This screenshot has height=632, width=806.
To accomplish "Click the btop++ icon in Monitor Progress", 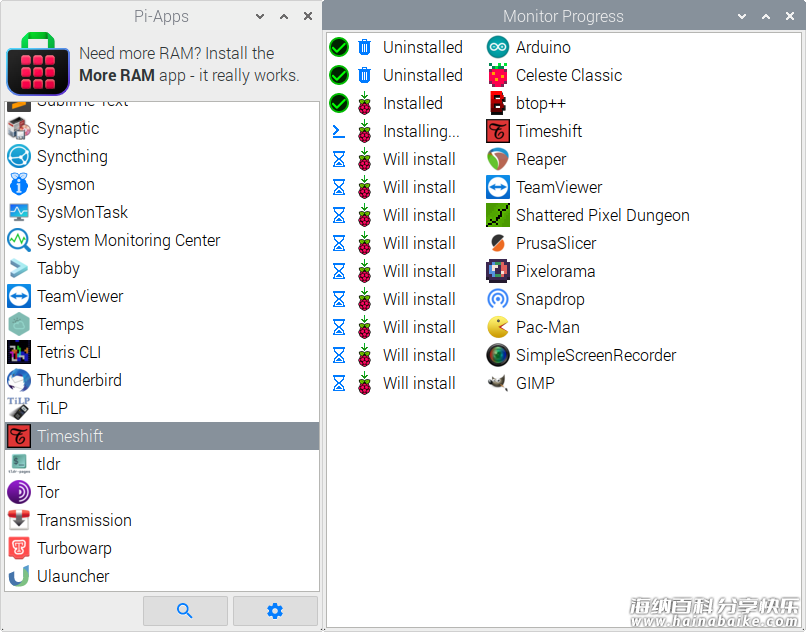I will pyautogui.click(x=498, y=103).
